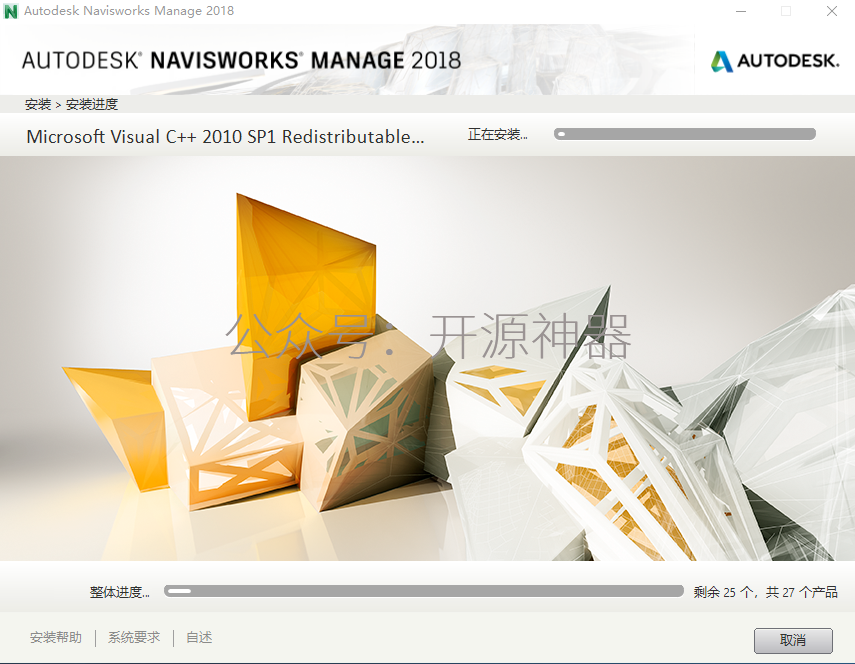Click the 剩余 25 个，共 27 个产品 text
The image size is (855, 664).
pyautogui.click(x=766, y=592)
